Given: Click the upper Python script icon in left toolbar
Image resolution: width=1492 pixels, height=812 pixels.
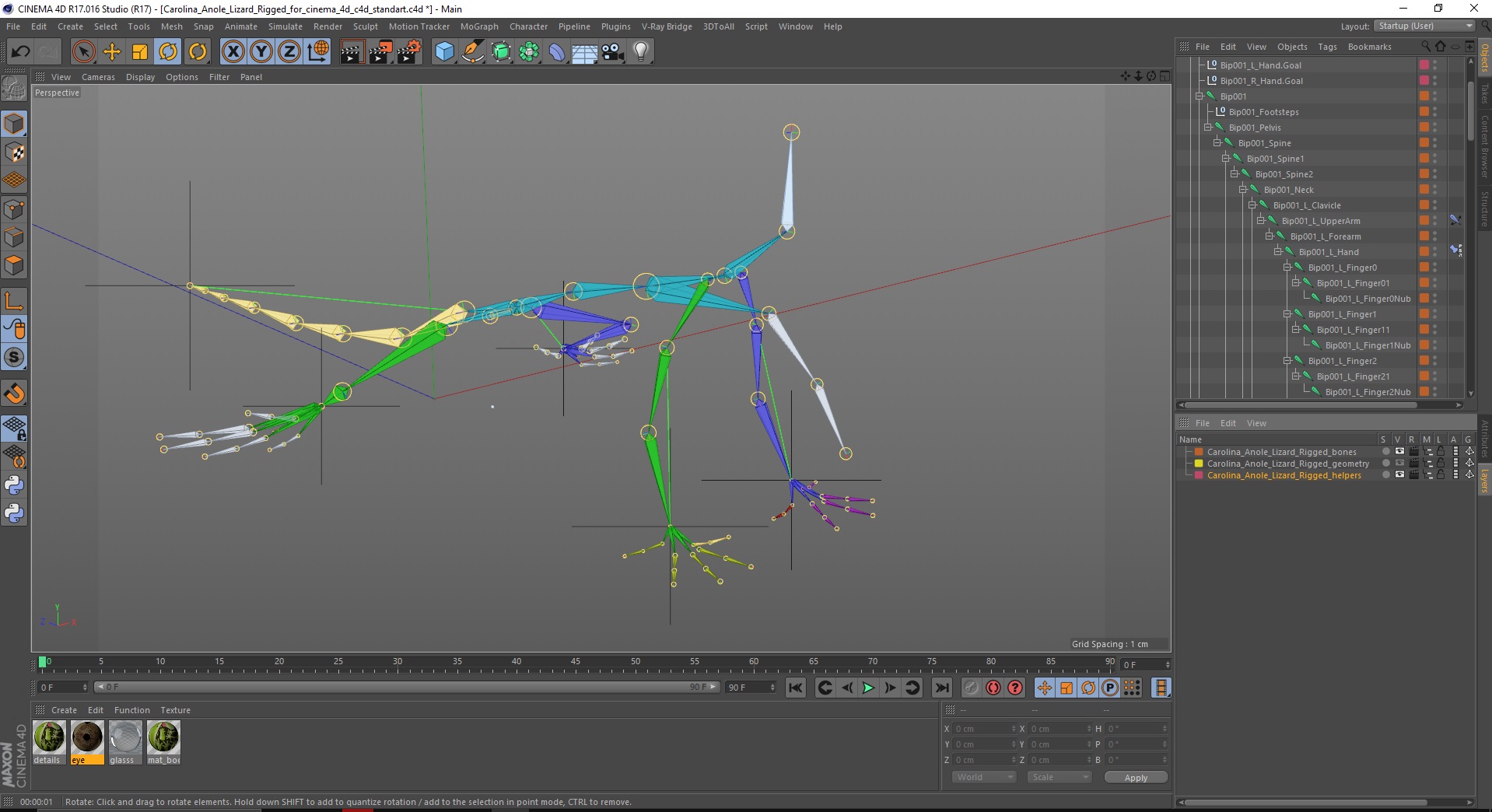Looking at the screenshot, I should coord(14,485).
